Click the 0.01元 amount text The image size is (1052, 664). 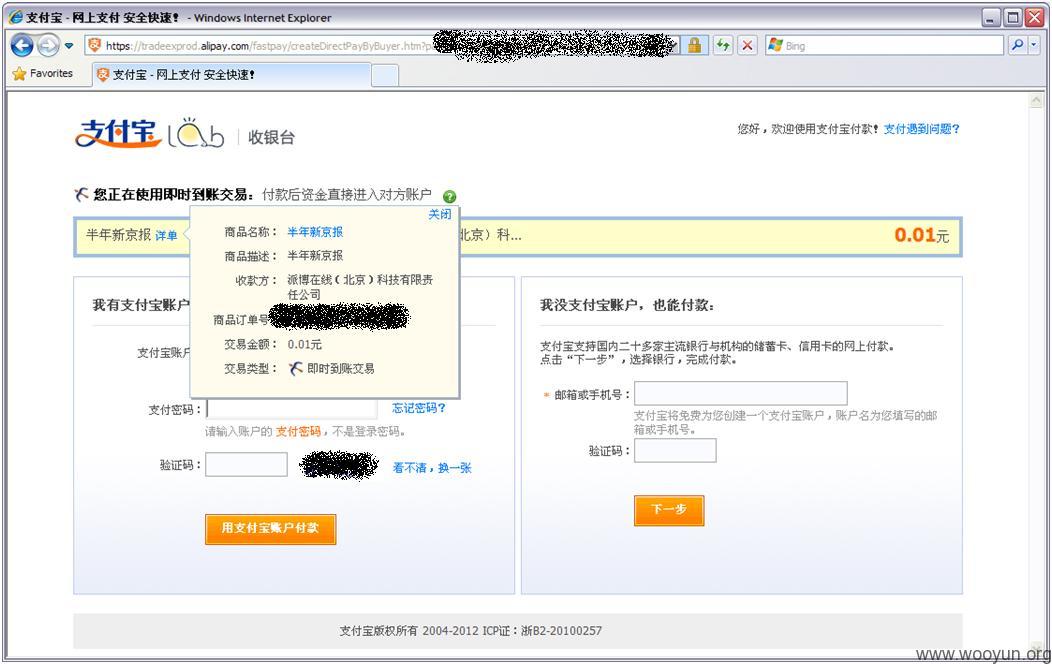[x=922, y=235]
